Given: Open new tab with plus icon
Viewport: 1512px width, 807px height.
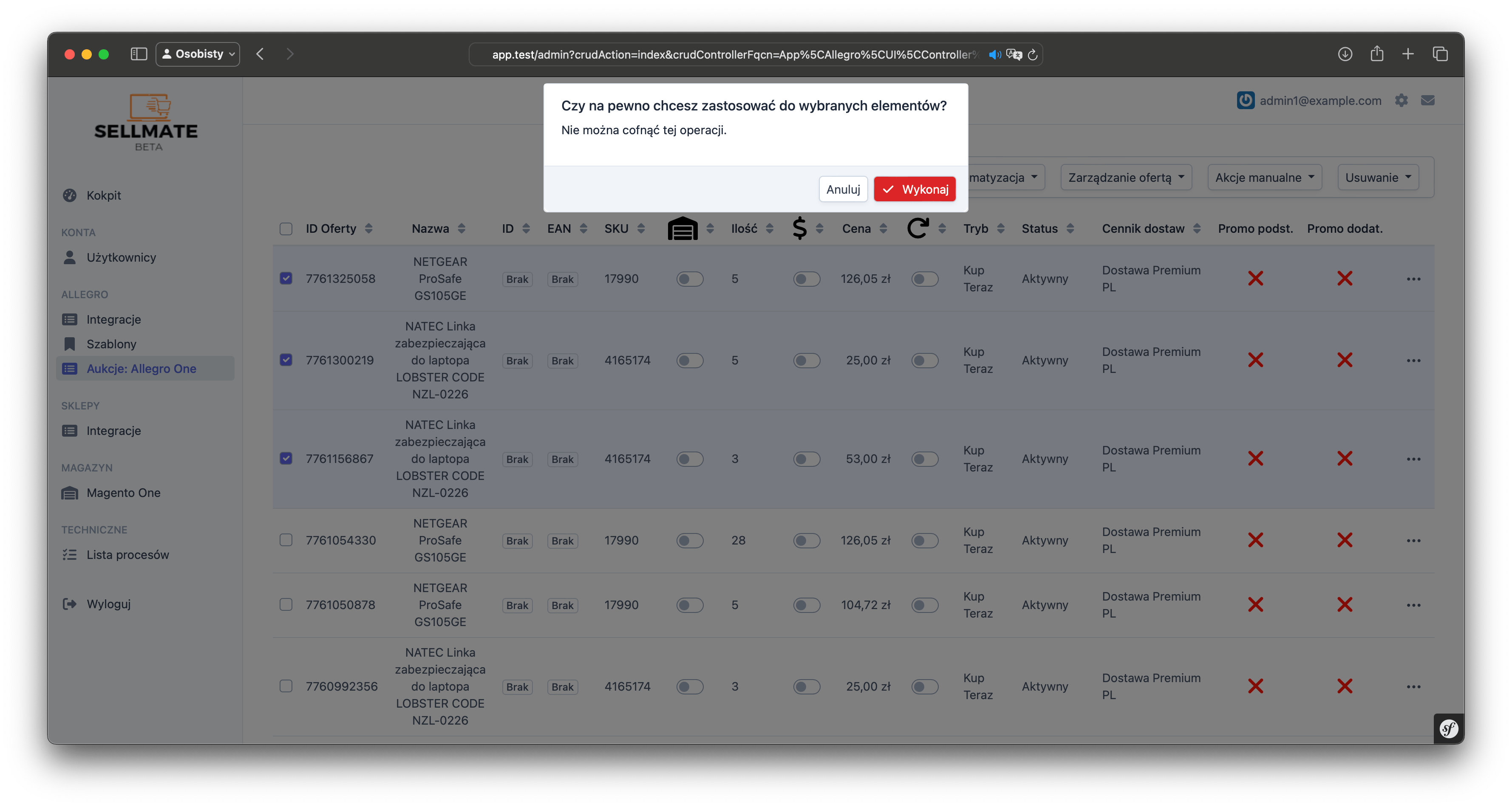Looking at the screenshot, I should [1407, 54].
